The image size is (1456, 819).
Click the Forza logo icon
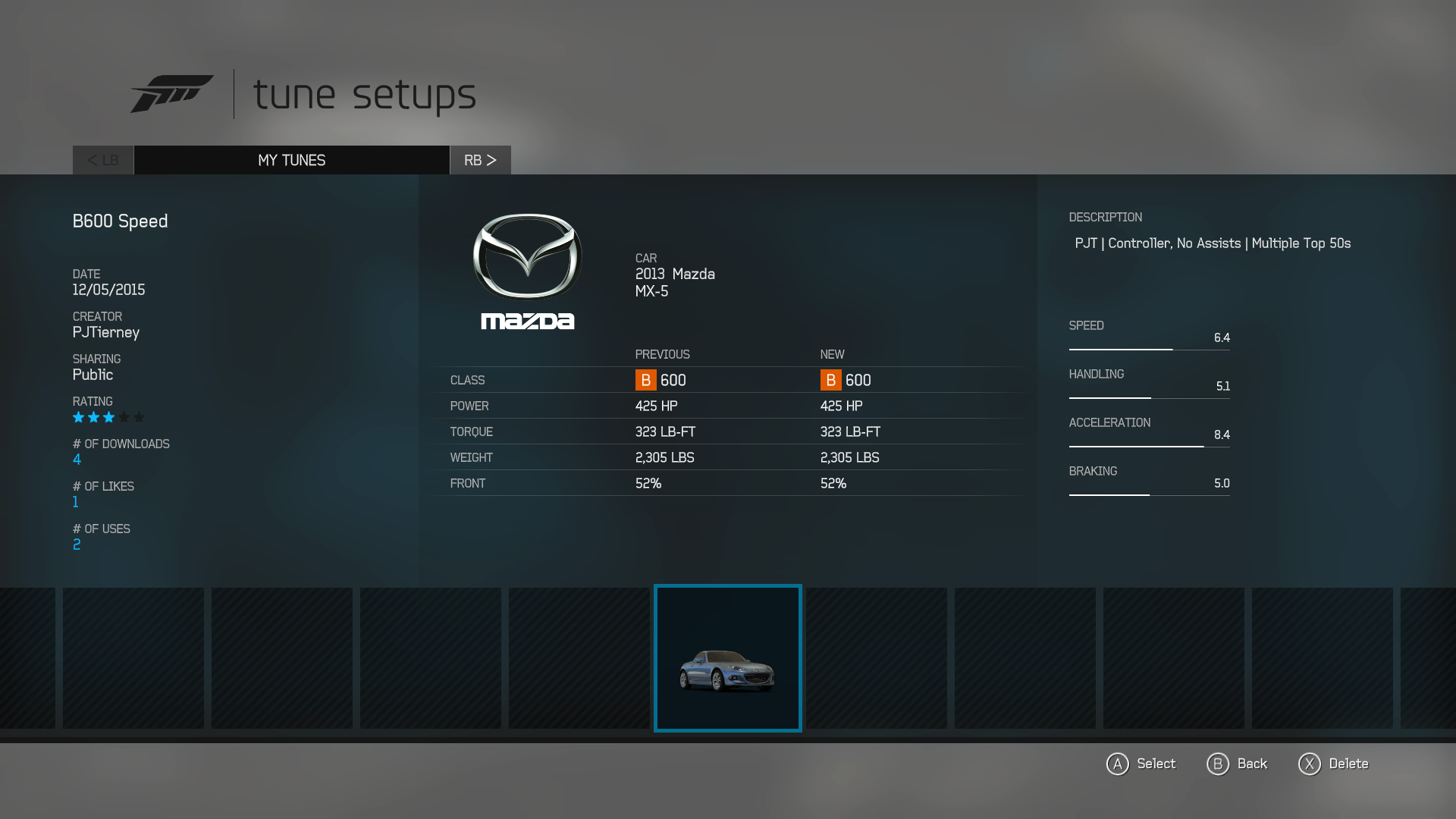click(x=172, y=93)
